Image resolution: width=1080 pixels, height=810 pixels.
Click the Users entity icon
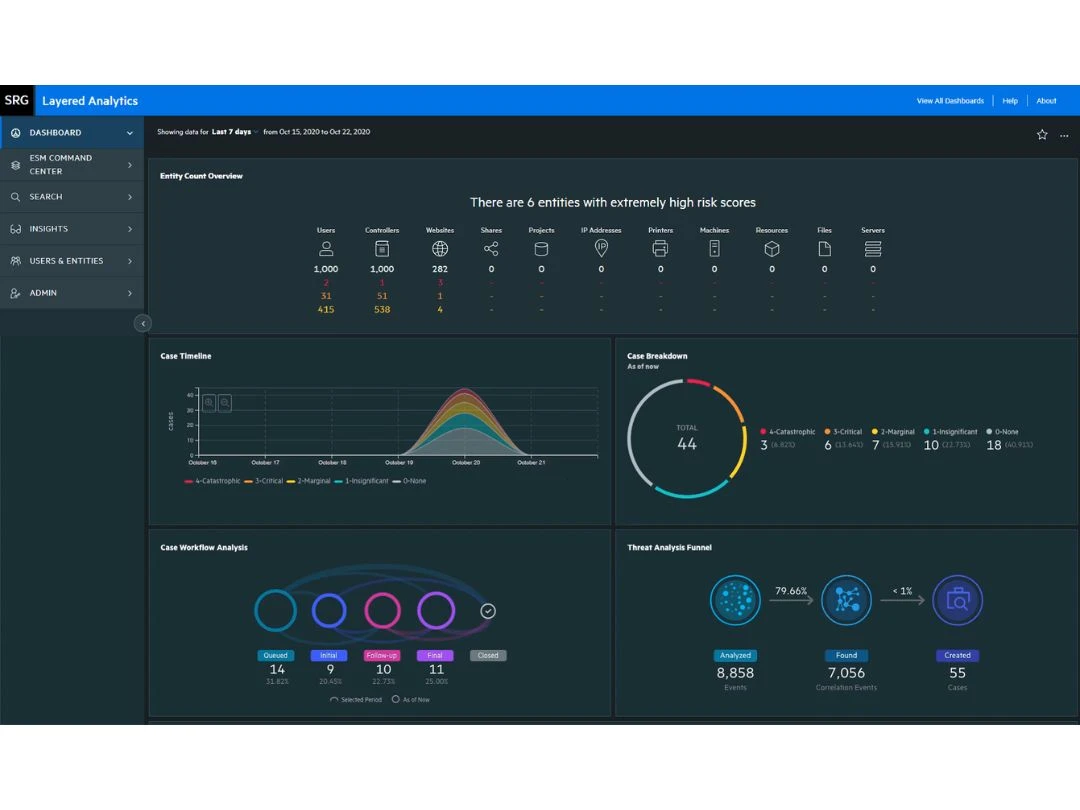[x=326, y=249]
